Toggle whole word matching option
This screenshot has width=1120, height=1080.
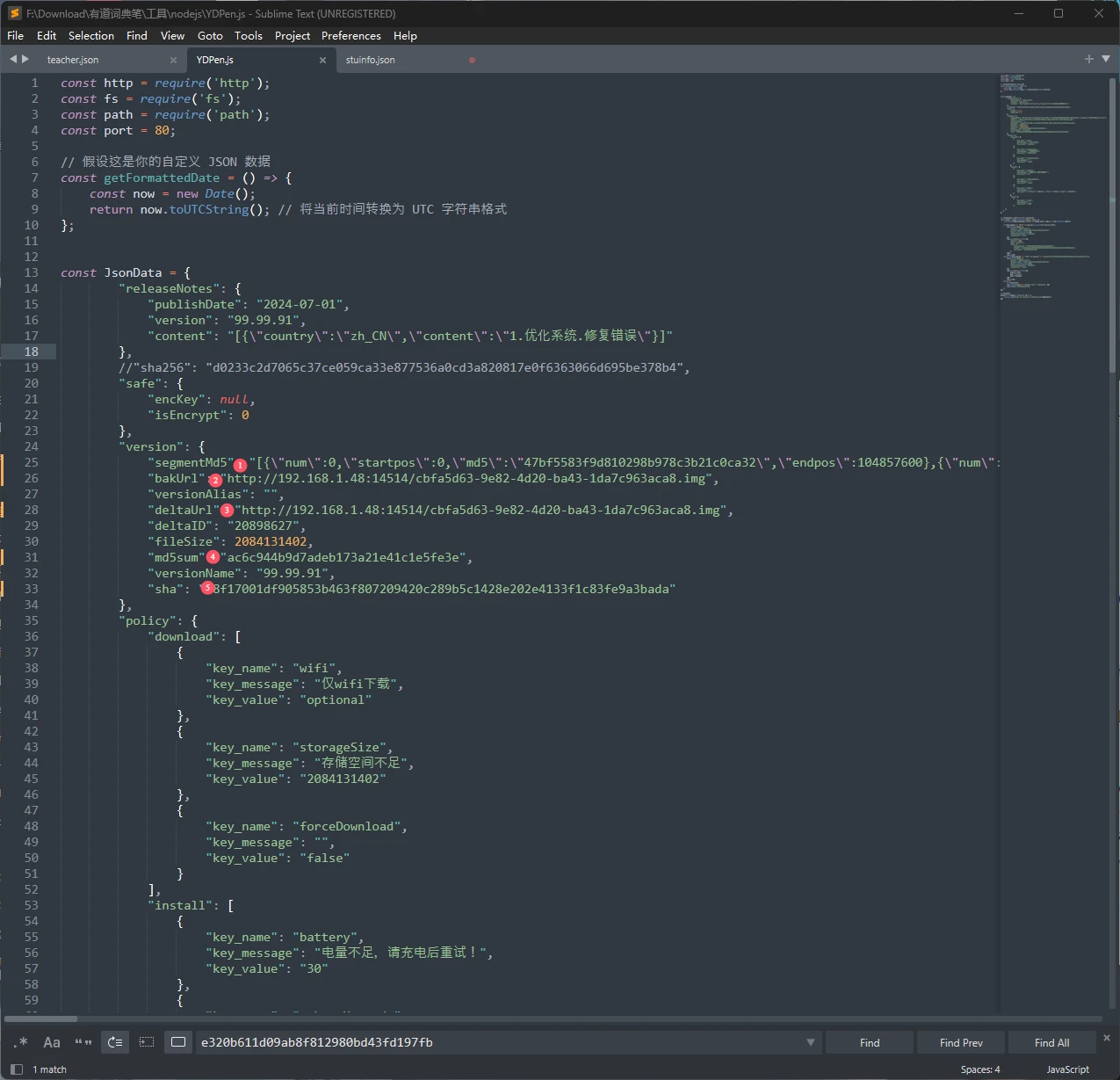tap(83, 1042)
